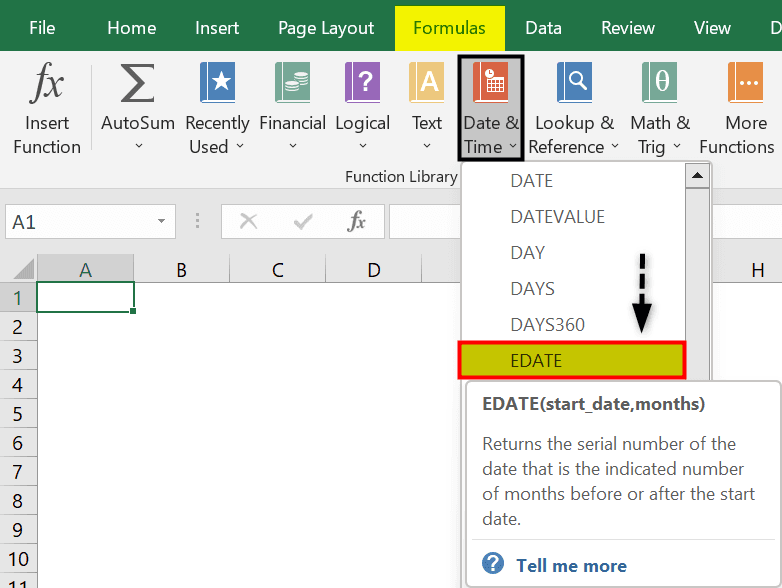
Task: Select row 8 header
Action: 18,500
